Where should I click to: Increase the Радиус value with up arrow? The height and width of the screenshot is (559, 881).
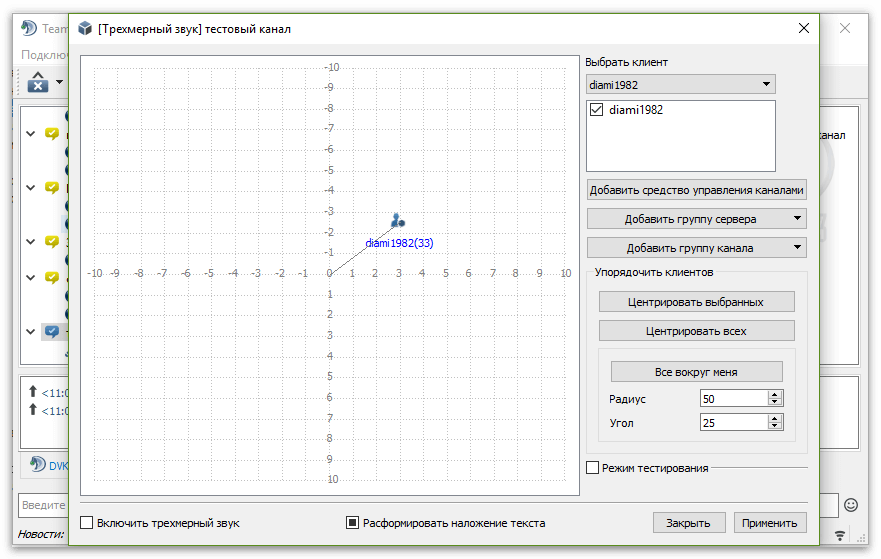(x=774, y=394)
